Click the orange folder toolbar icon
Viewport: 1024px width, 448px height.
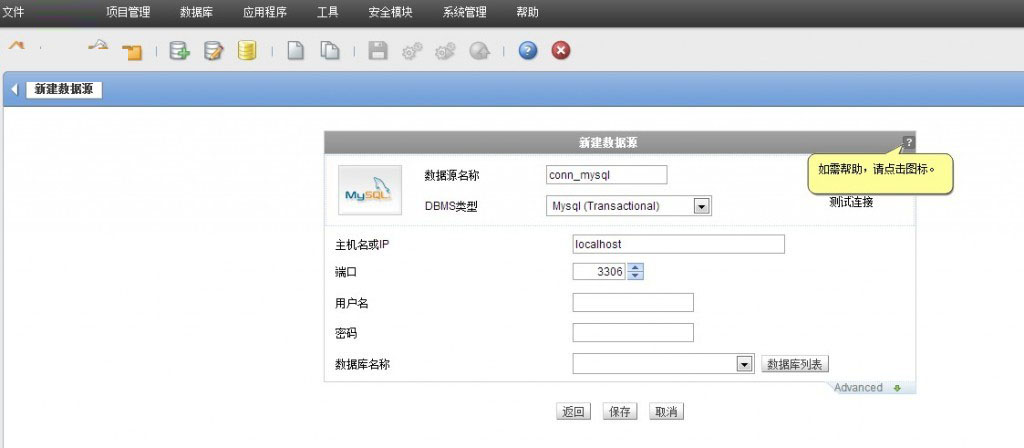[x=133, y=53]
